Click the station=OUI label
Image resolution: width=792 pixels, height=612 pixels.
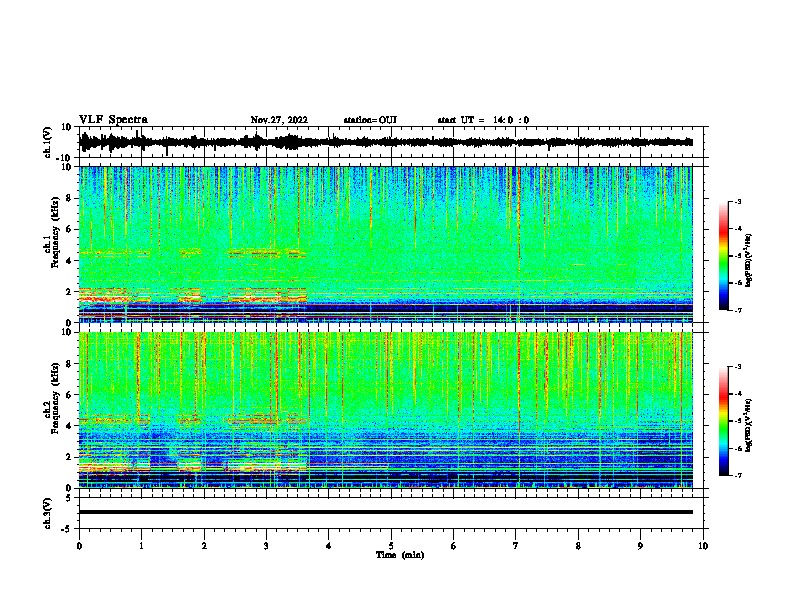click(x=370, y=120)
